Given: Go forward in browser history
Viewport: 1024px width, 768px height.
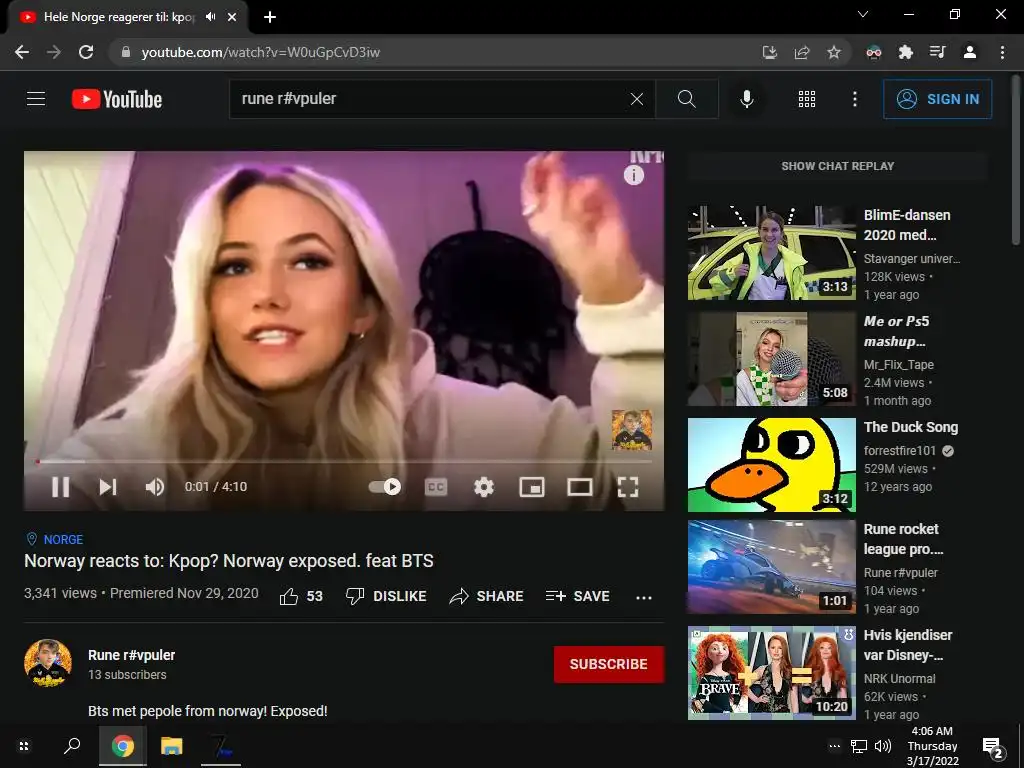Looking at the screenshot, I should point(54,52).
